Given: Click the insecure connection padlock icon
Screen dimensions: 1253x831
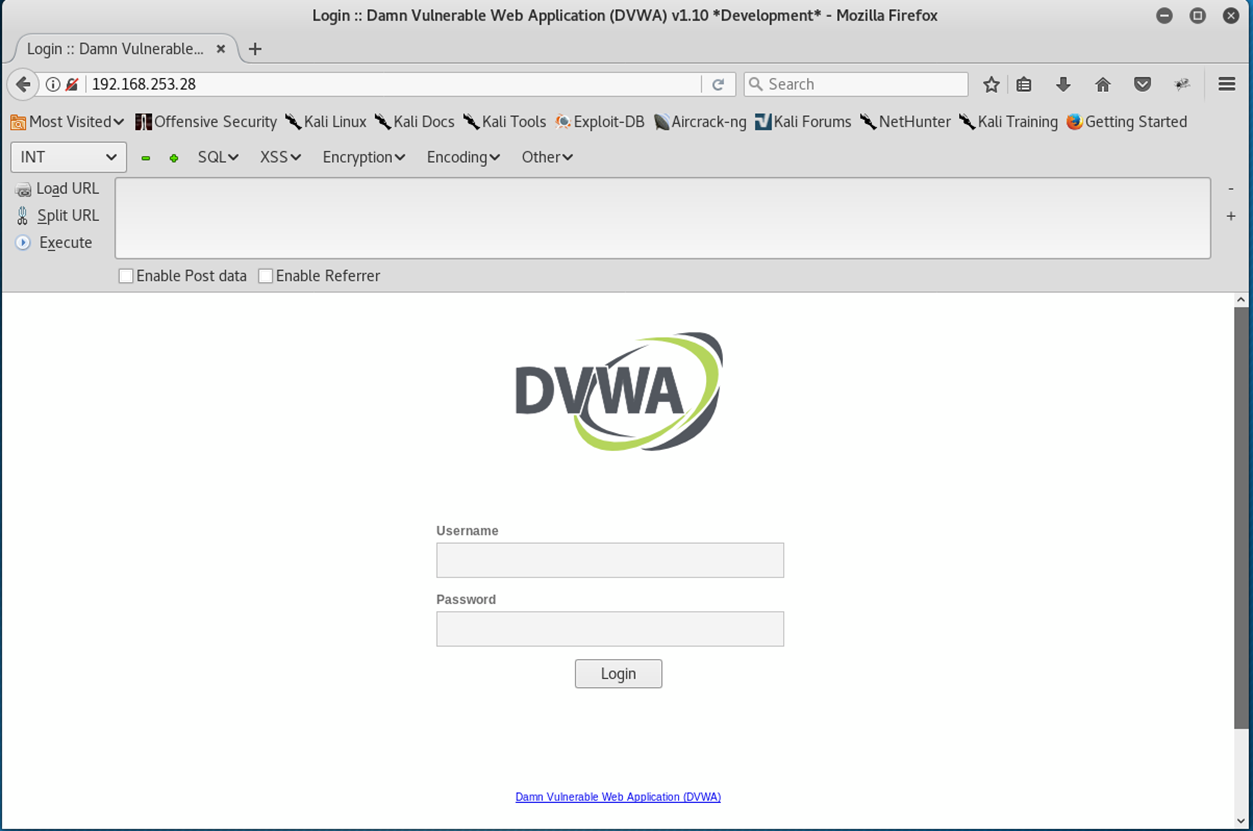Looking at the screenshot, I should [71, 85].
